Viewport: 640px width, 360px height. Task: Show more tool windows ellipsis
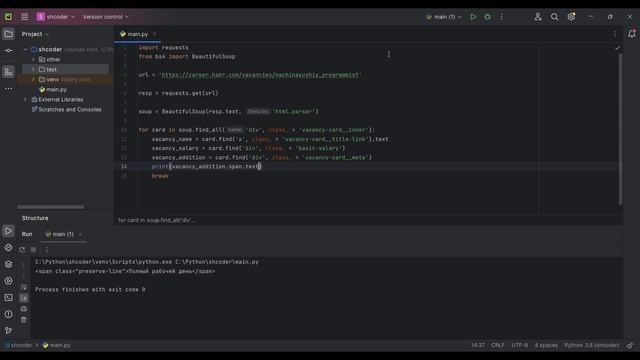pyautogui.click(x=8, y=89)
